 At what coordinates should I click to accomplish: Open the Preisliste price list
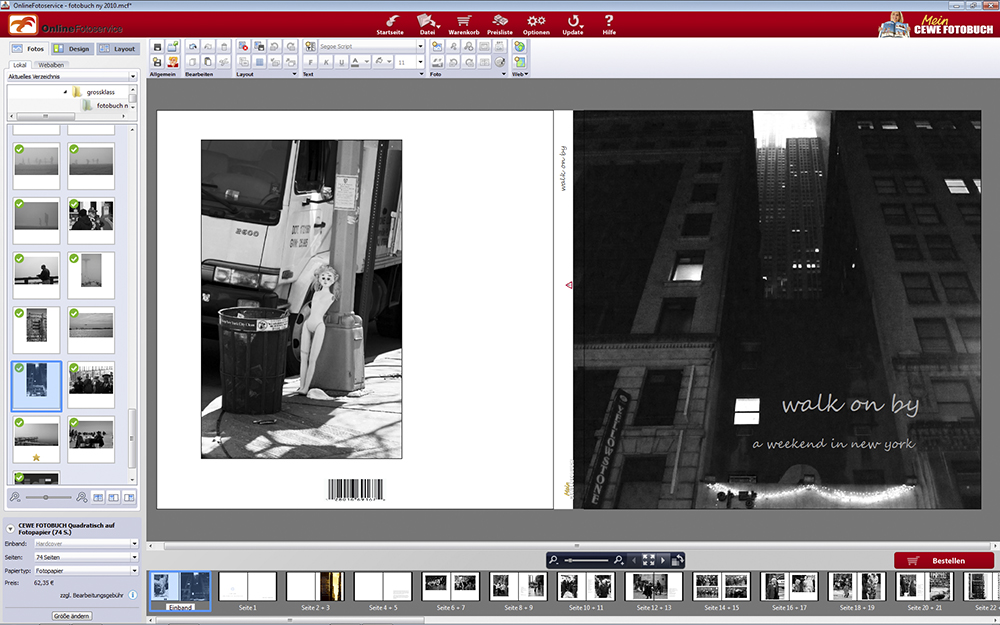pyautogui.click(x=500, y=24)
